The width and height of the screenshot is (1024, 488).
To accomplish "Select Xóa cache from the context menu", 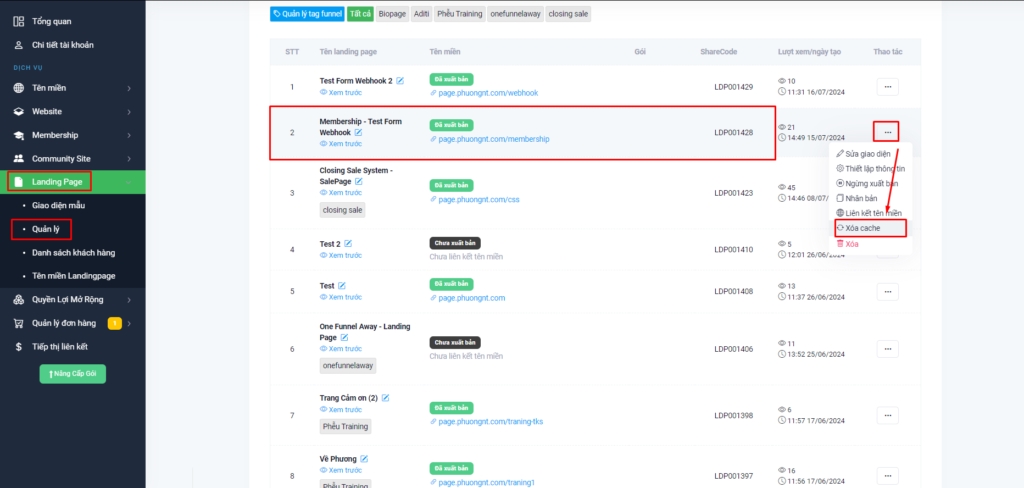I will pyautogui.click(x=865, y=228).
